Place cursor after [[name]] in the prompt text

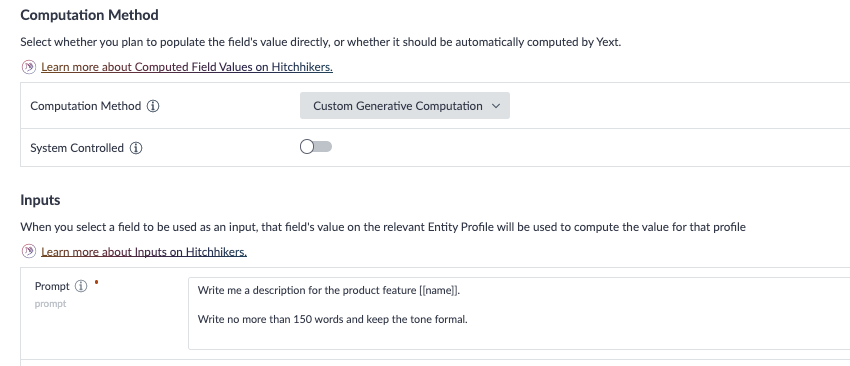[461, 291]
